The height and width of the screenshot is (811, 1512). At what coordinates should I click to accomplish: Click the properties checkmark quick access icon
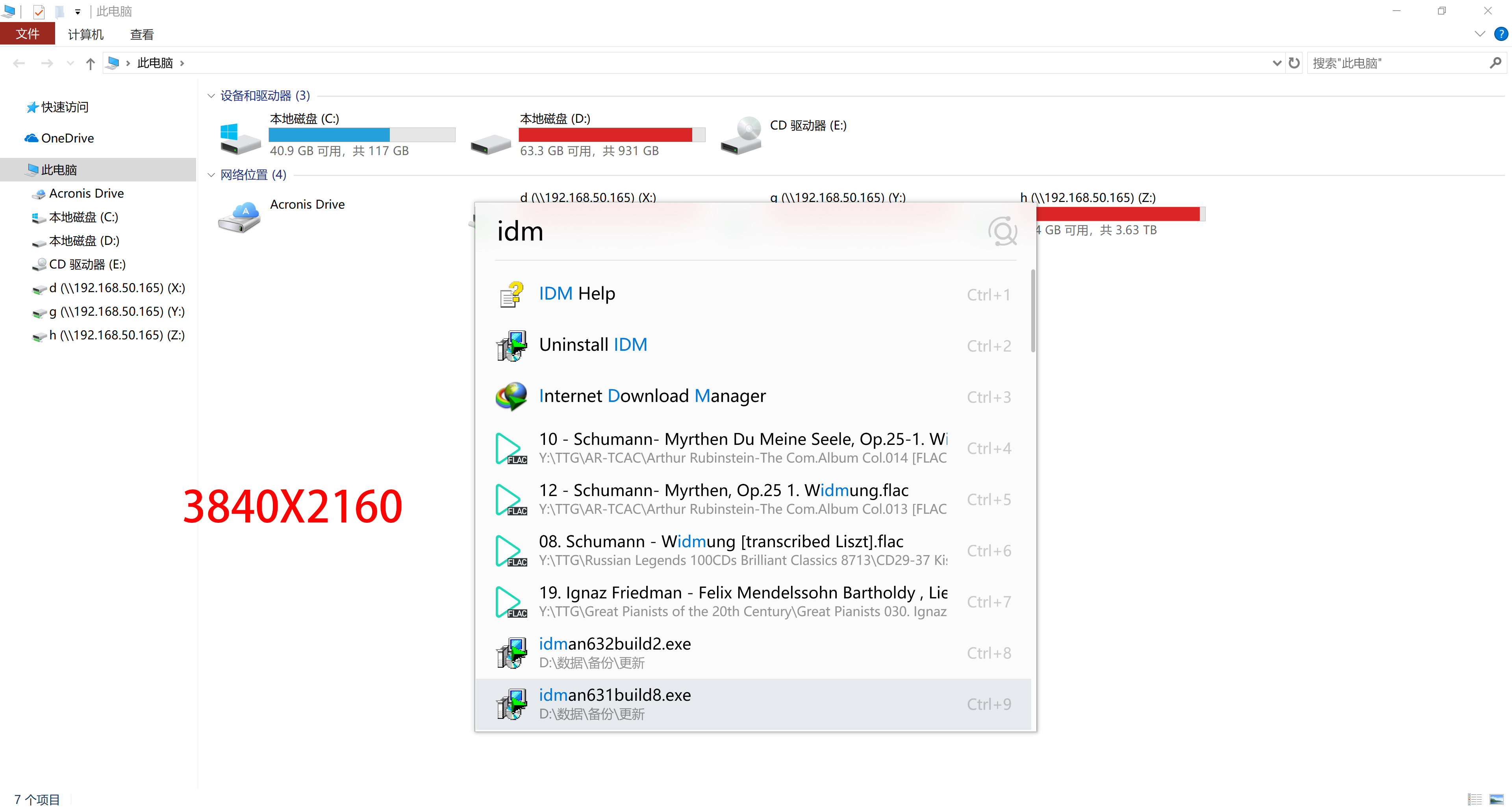pos(39,12)
